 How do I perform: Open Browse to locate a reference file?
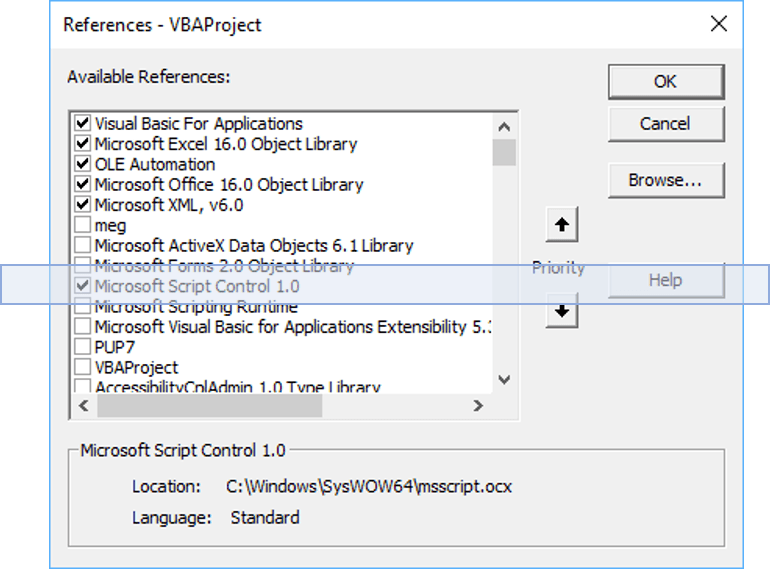pos(665,181)
